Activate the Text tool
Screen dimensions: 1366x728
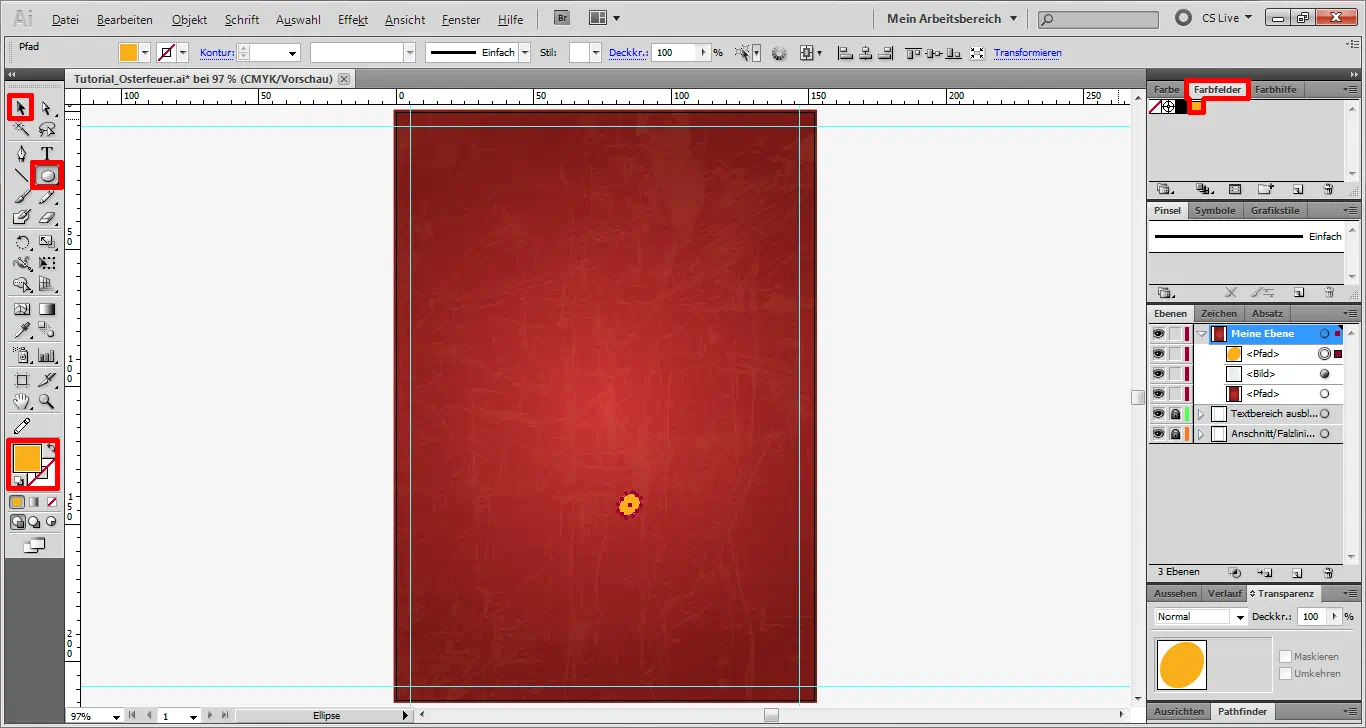tap(46, 149)
